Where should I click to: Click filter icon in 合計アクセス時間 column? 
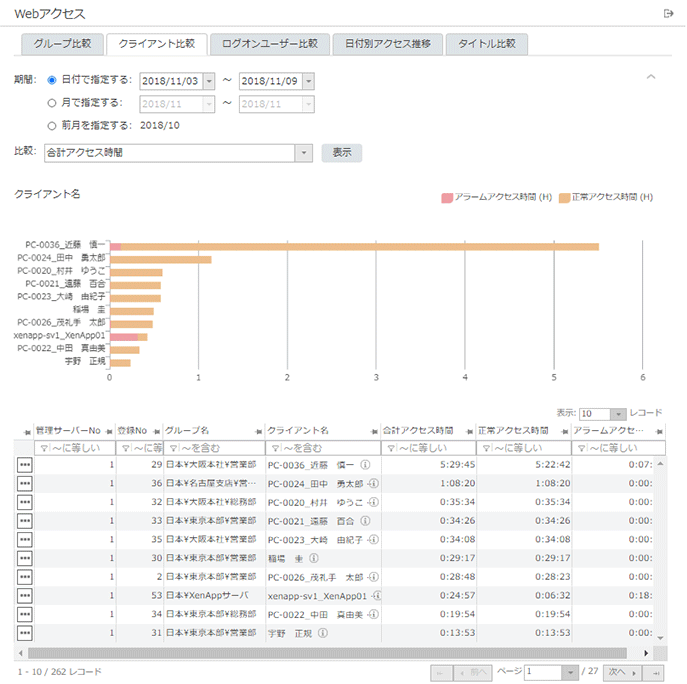coord(391,447)
